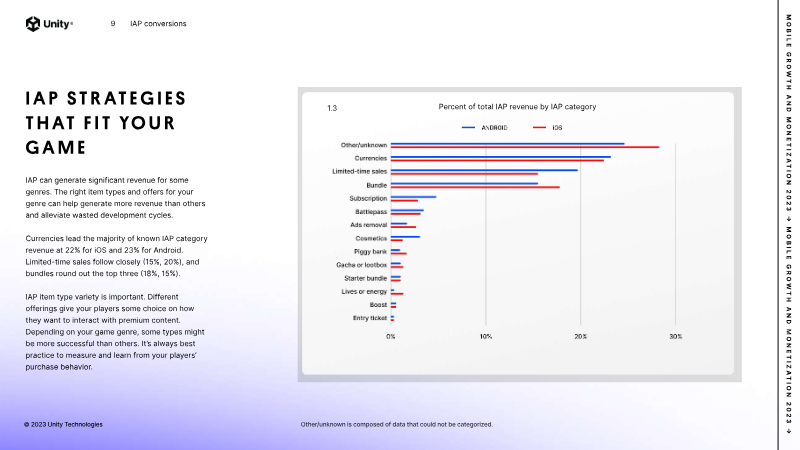Select the "IAP STRATEGIES THAT FIT YOUR GAME" heading
Screen dimensions: 800x450
106,122
